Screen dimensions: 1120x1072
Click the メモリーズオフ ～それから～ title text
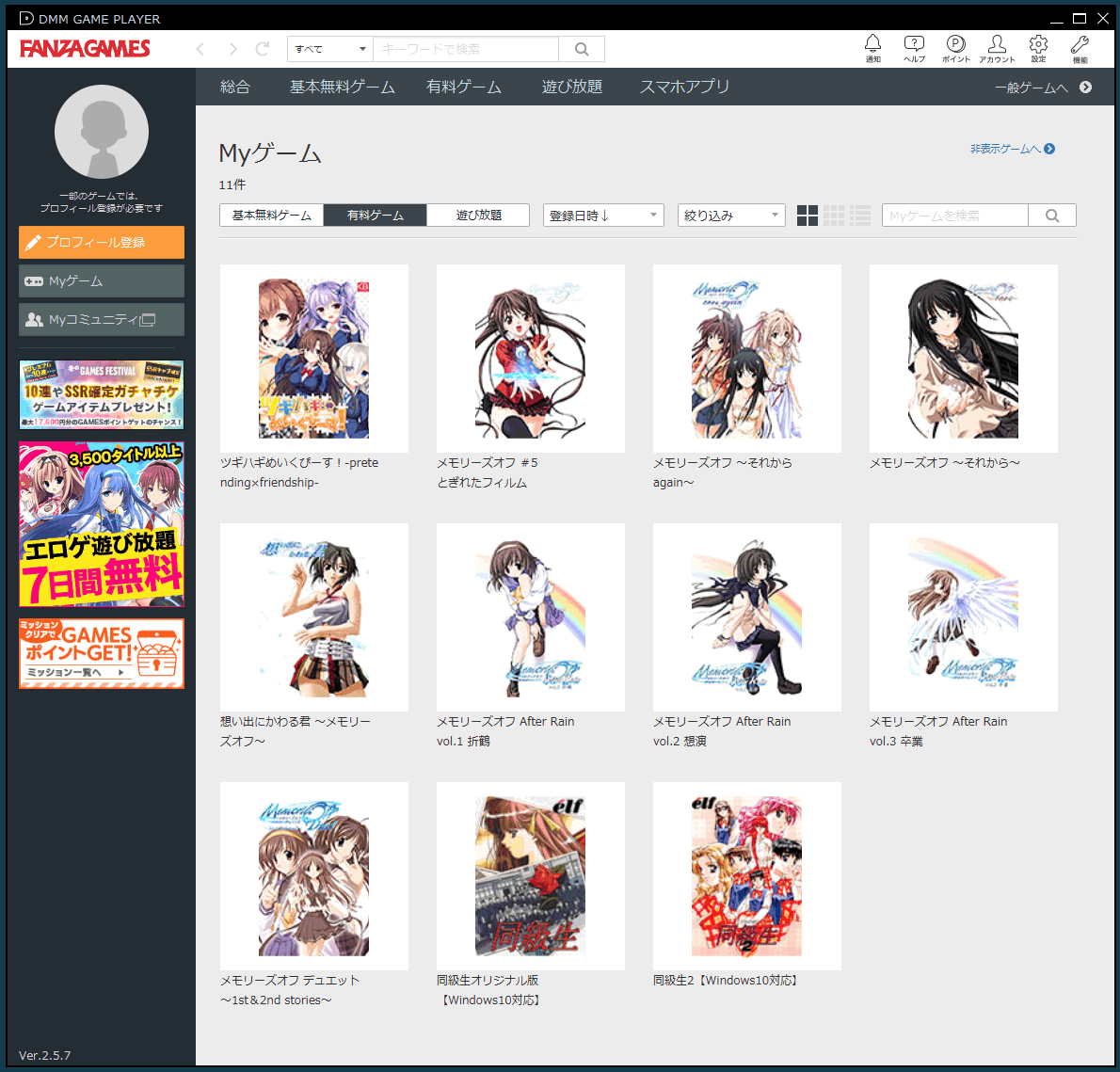click(x=944, y=463)
